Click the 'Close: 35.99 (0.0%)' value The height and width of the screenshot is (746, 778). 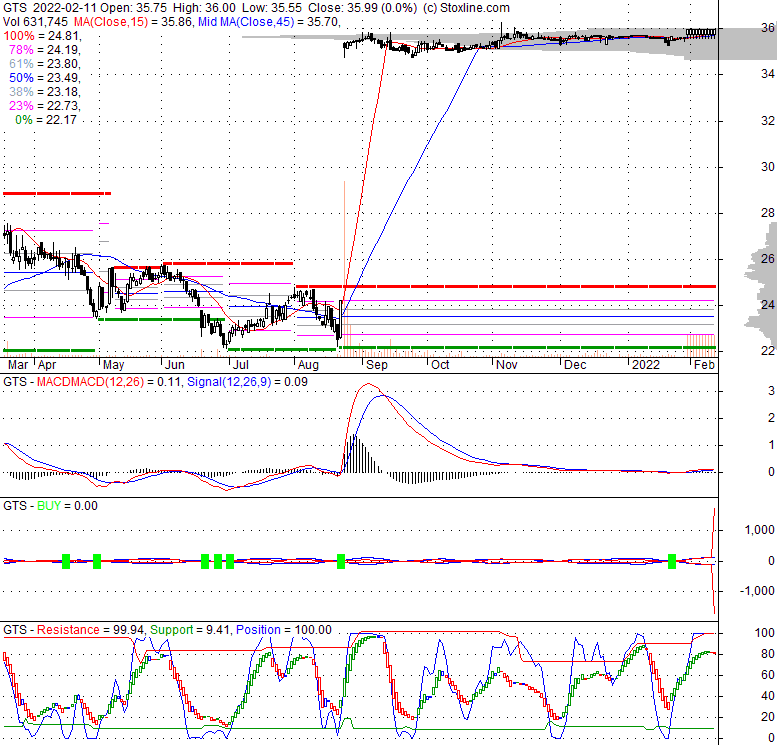(363, 8)
